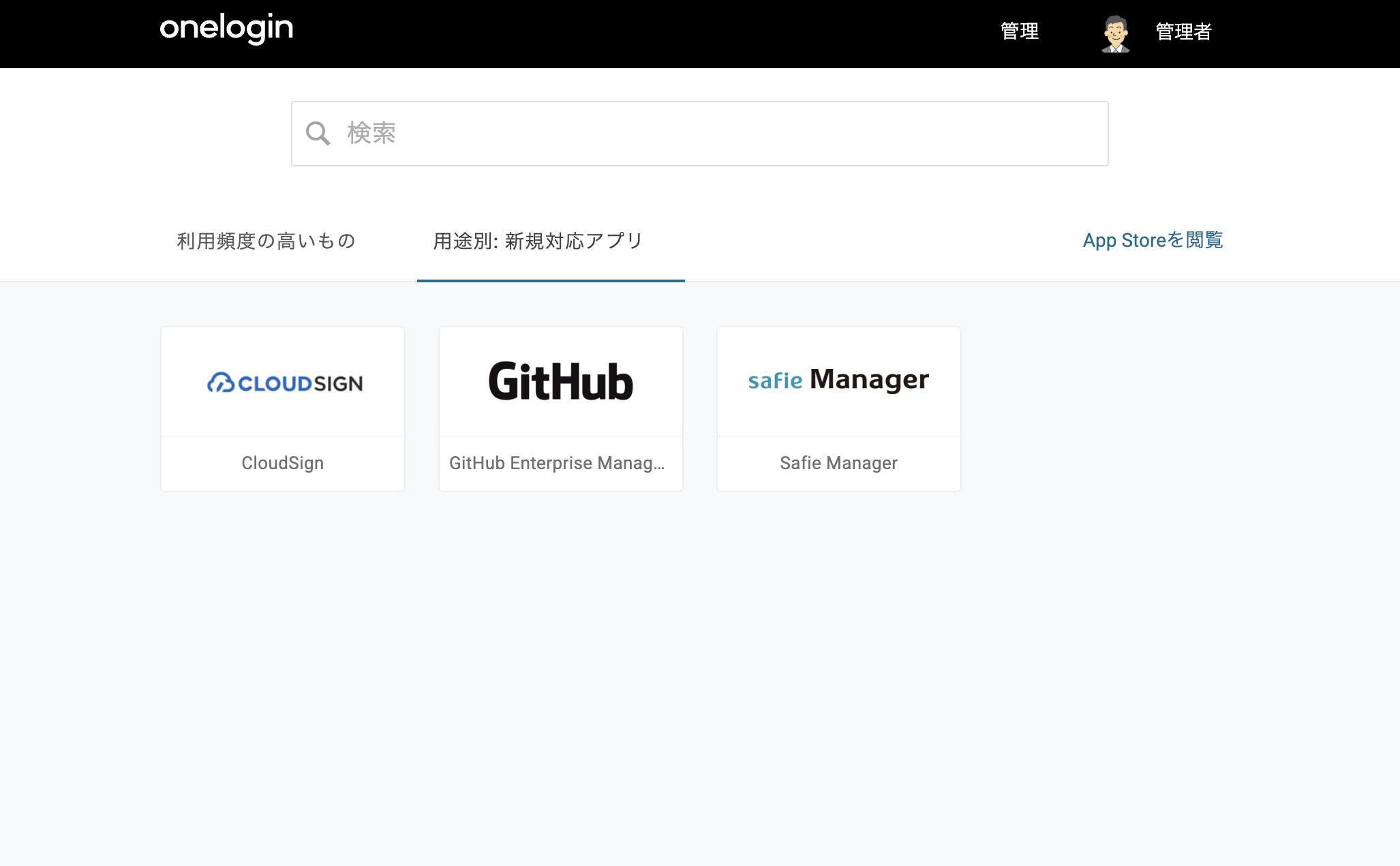Switch to 利用頻度の高いもの tab
This screenshot has height=866, width=1400.
point(266,241)
